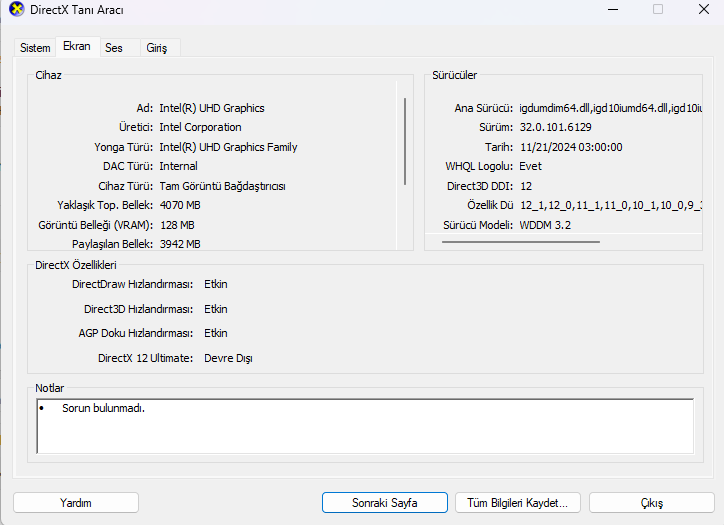Click the DirectX Özellikleri group heading
The image size is (724, 525).
[76, 265]
